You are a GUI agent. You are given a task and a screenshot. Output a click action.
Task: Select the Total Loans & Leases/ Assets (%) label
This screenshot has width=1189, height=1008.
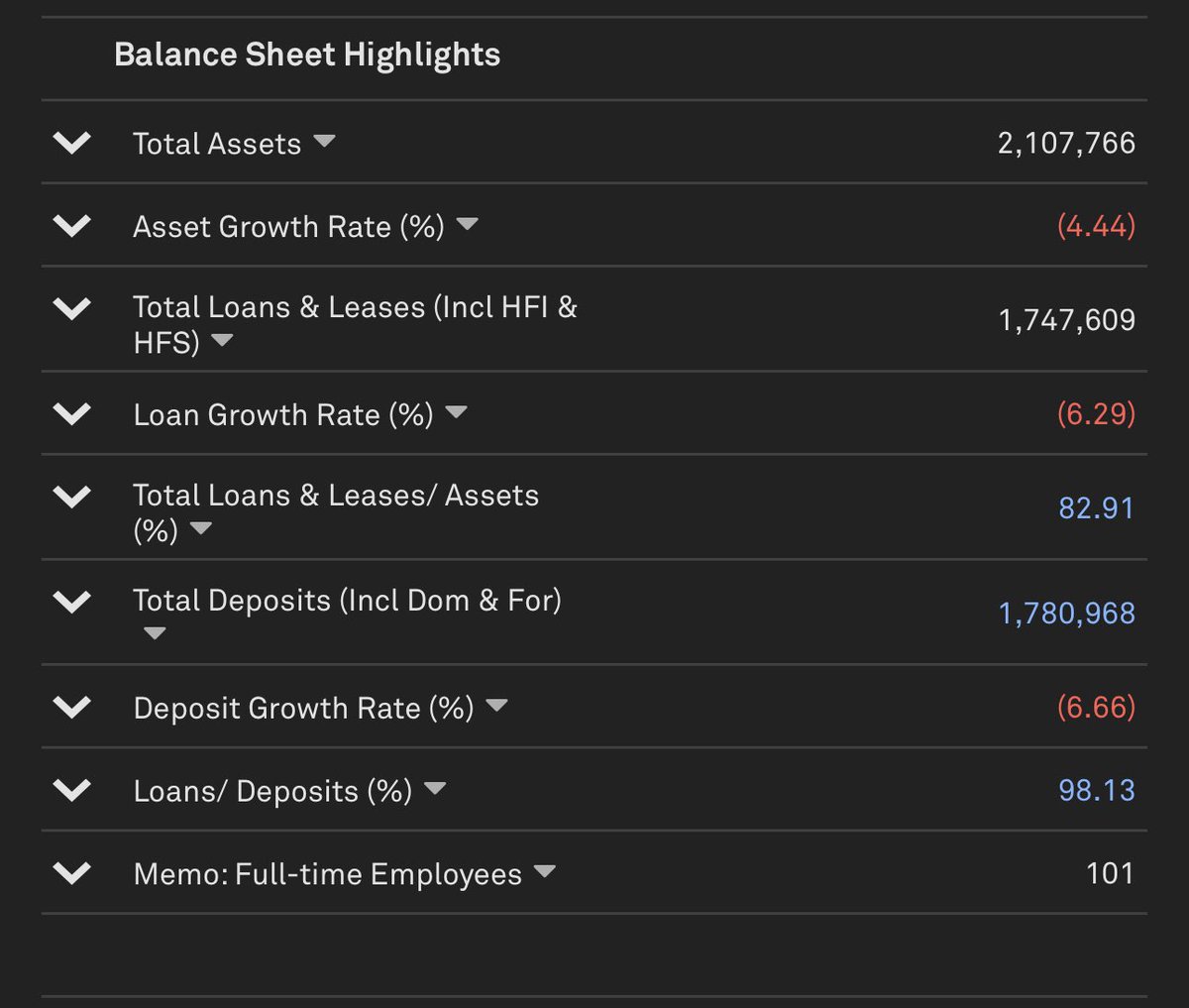(x=336, y=512)
